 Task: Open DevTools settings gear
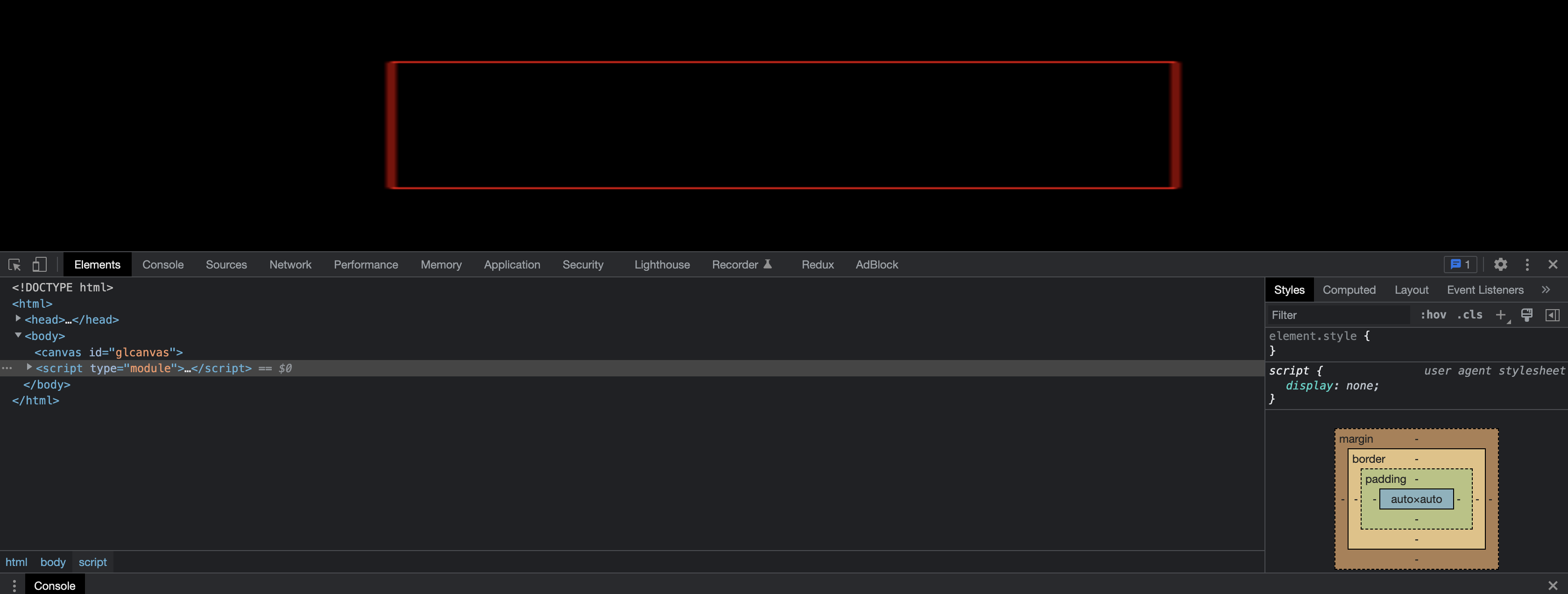tap(1500, 265)
